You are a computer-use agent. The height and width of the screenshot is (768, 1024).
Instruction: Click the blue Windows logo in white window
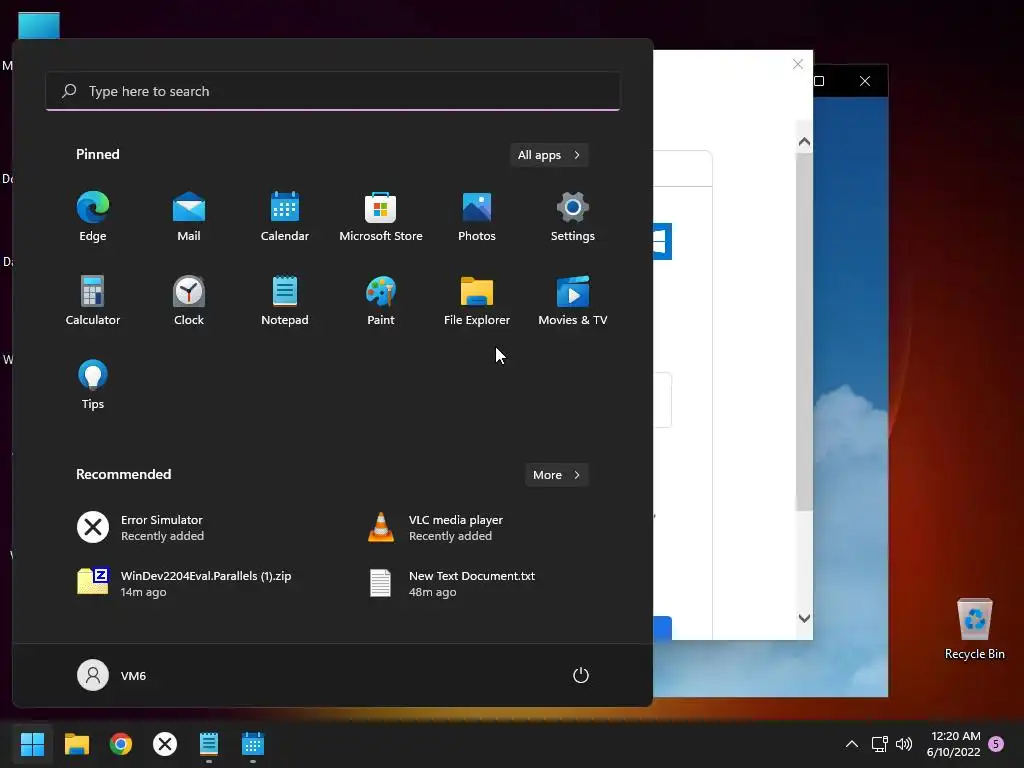coord(662,242)
